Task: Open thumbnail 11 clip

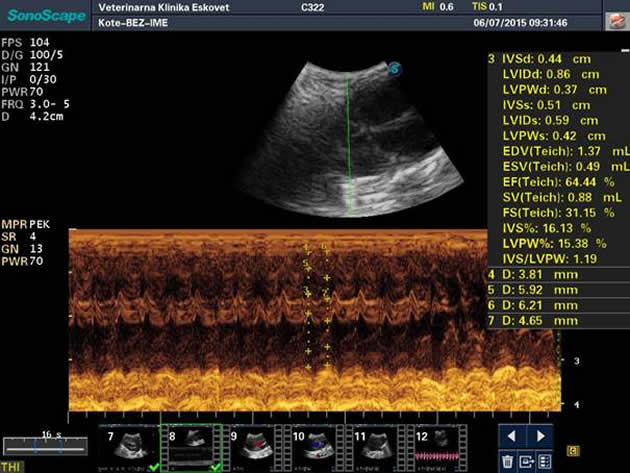Action: (x=376, y=448)
